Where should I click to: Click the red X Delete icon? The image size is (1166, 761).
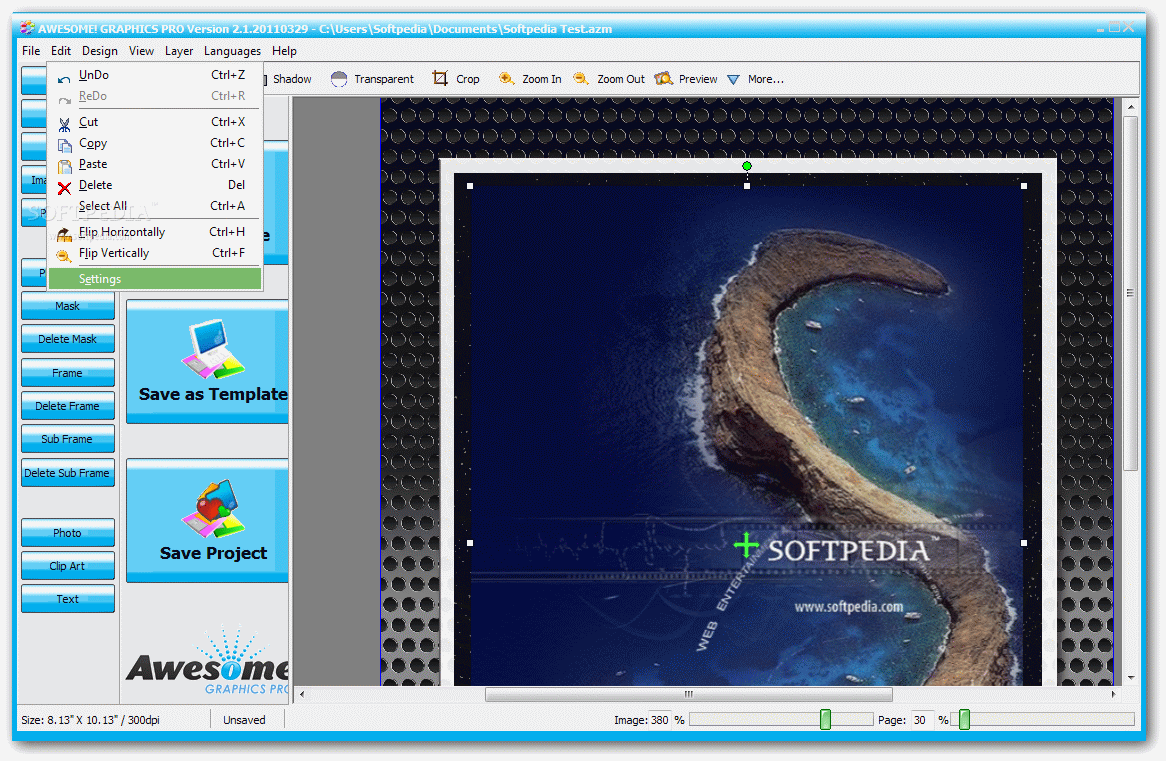tap(65, 187)
